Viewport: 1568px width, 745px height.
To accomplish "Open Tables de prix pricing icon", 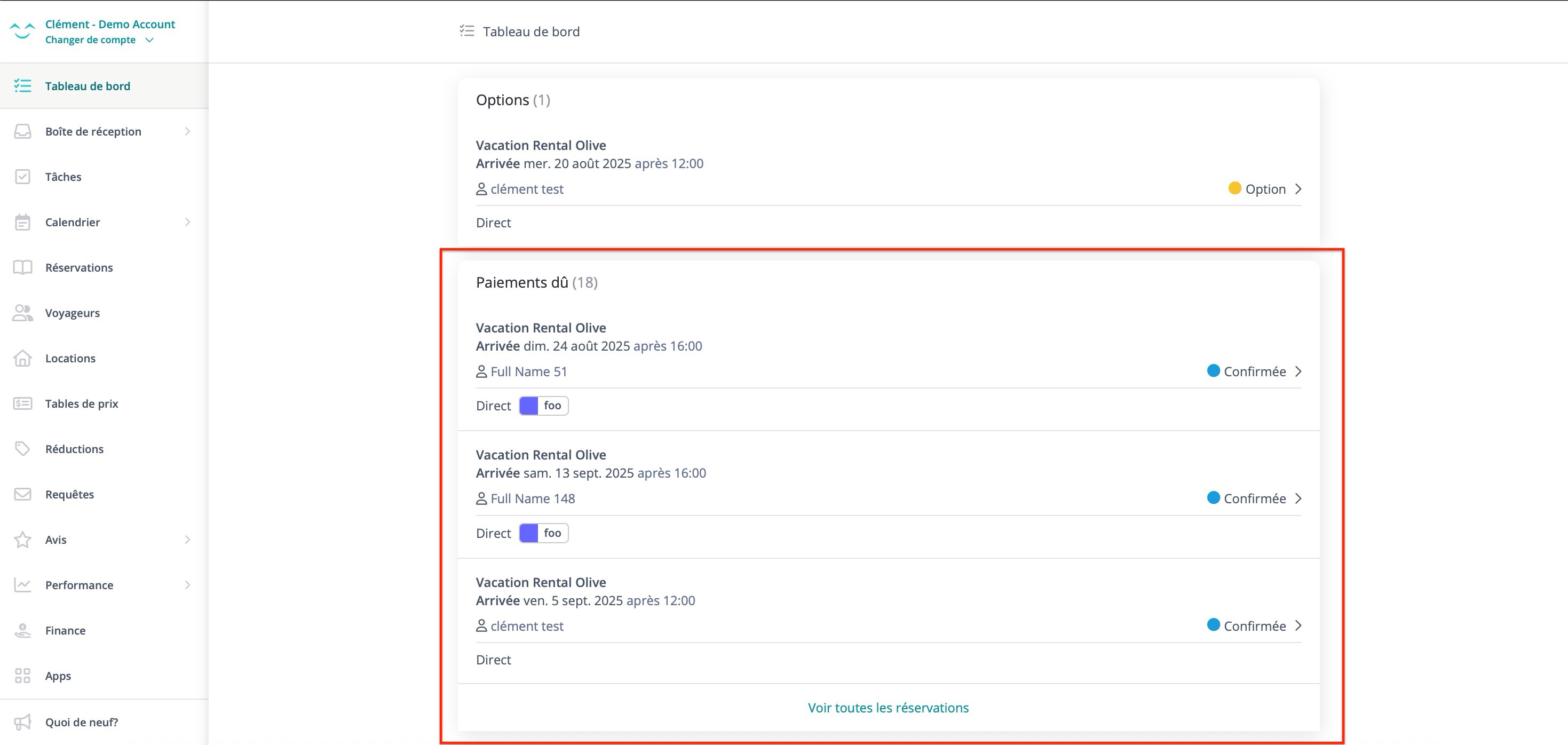I will (x=22, y=403).
